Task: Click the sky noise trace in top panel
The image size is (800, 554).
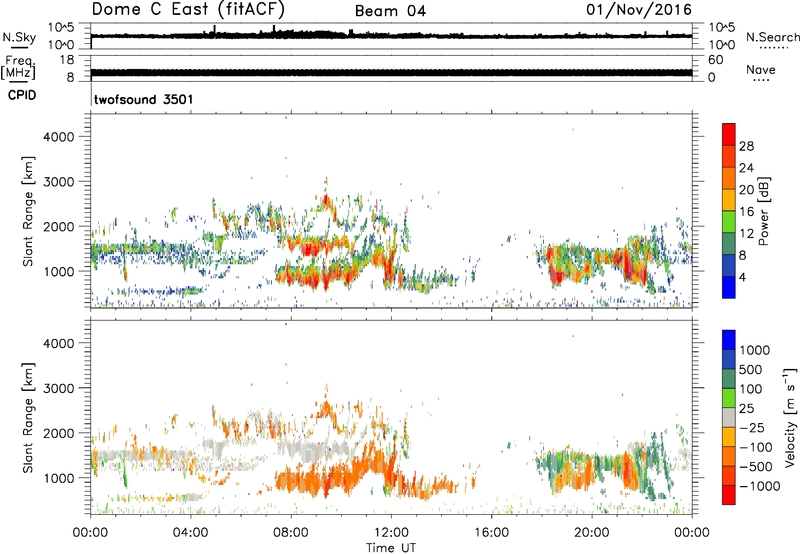Action: (391, 36)
